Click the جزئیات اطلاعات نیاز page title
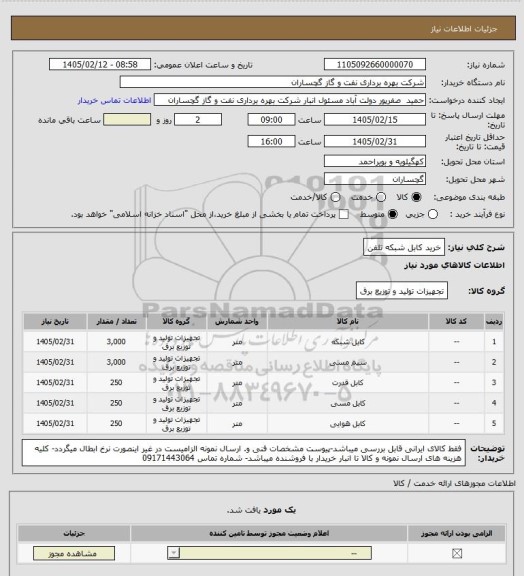 [x=464, y=29]
